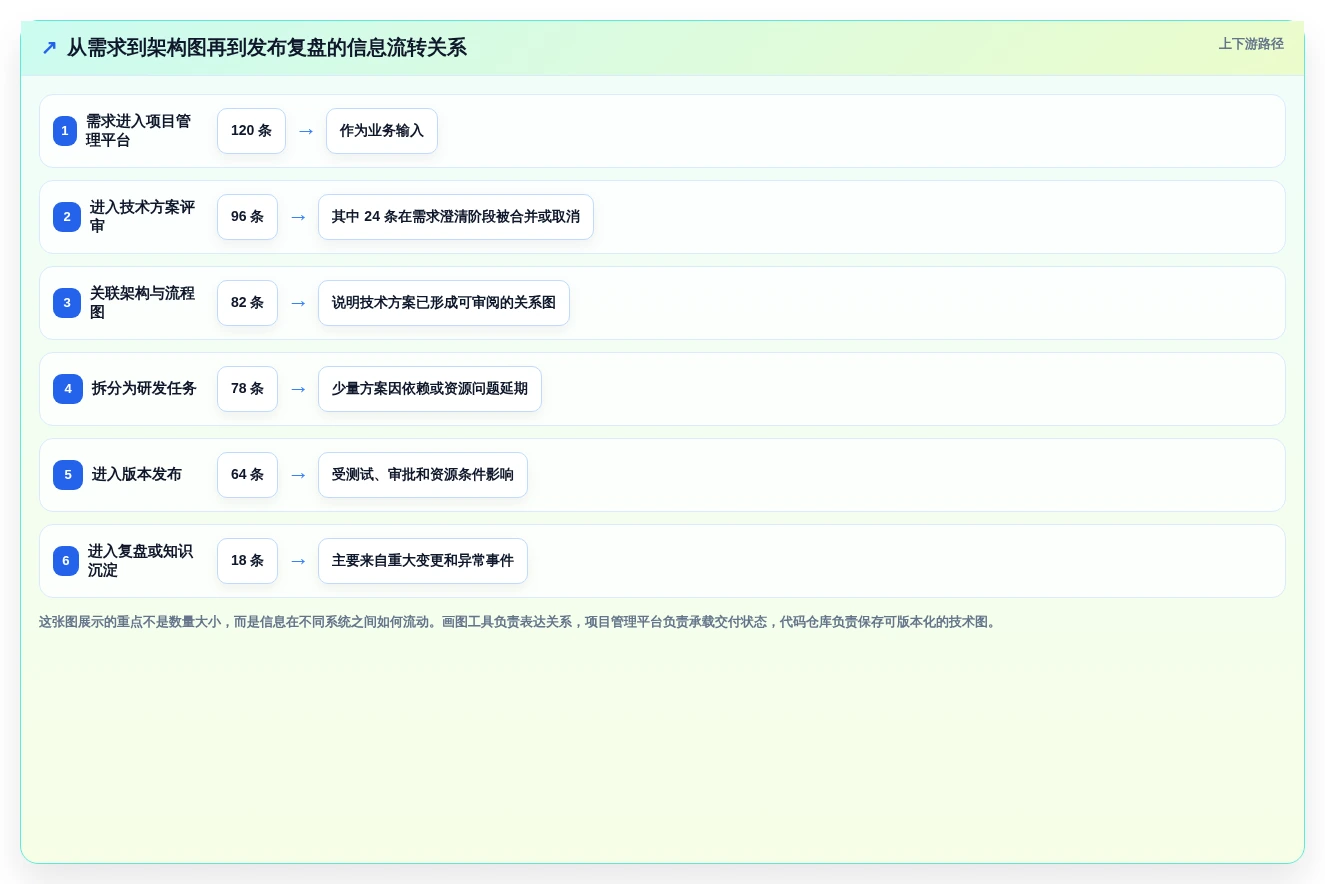1325x884 pixels.
Task: Click the 上下游路径 label
Action: tap(1251, 44)
